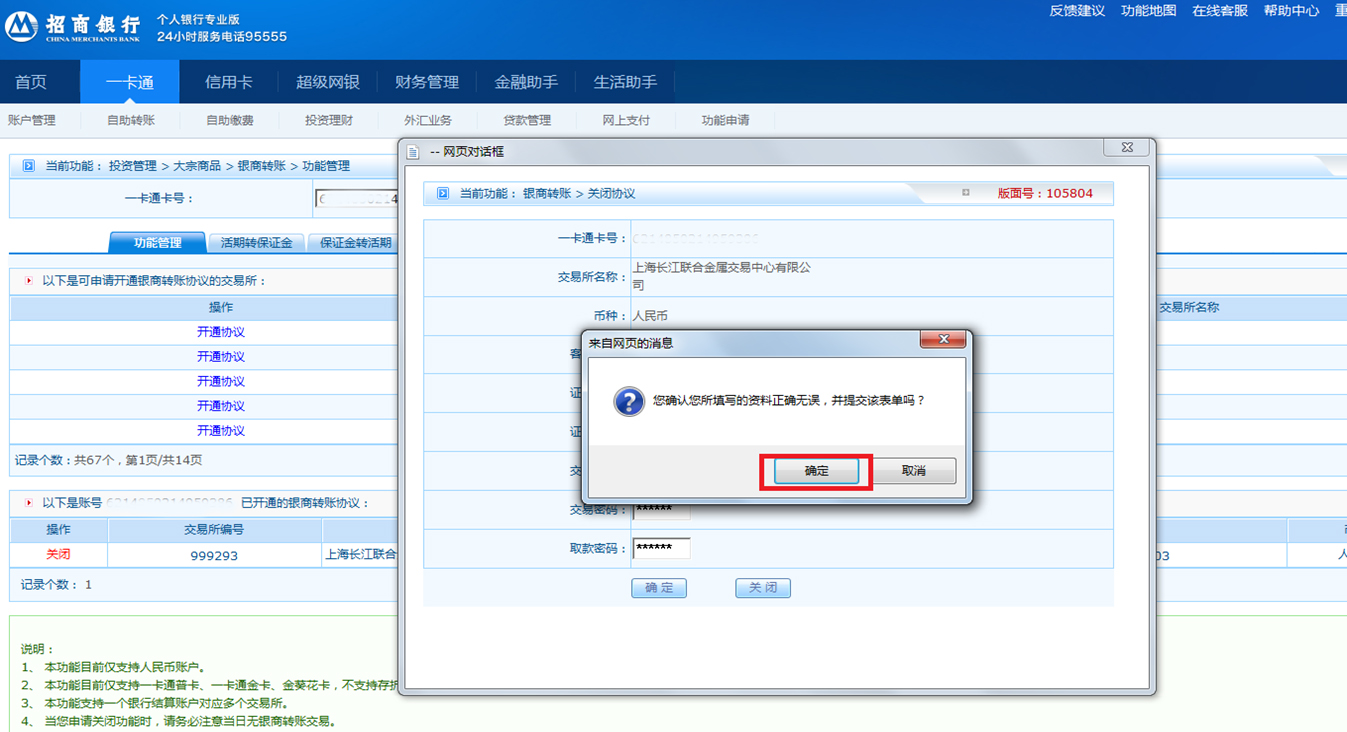Click red 关闭 link for exchange 999293
This screenshot has height=732, width=1347.
(58, 554)
